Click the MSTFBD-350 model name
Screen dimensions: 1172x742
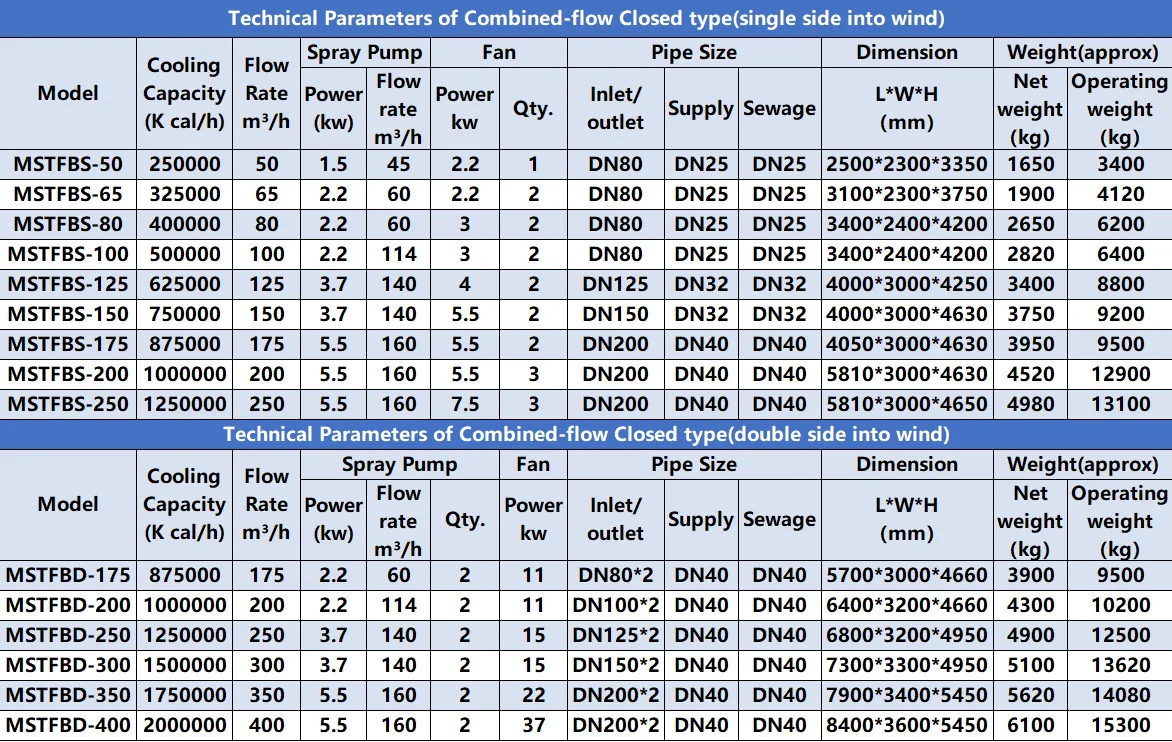coord(68,695)
